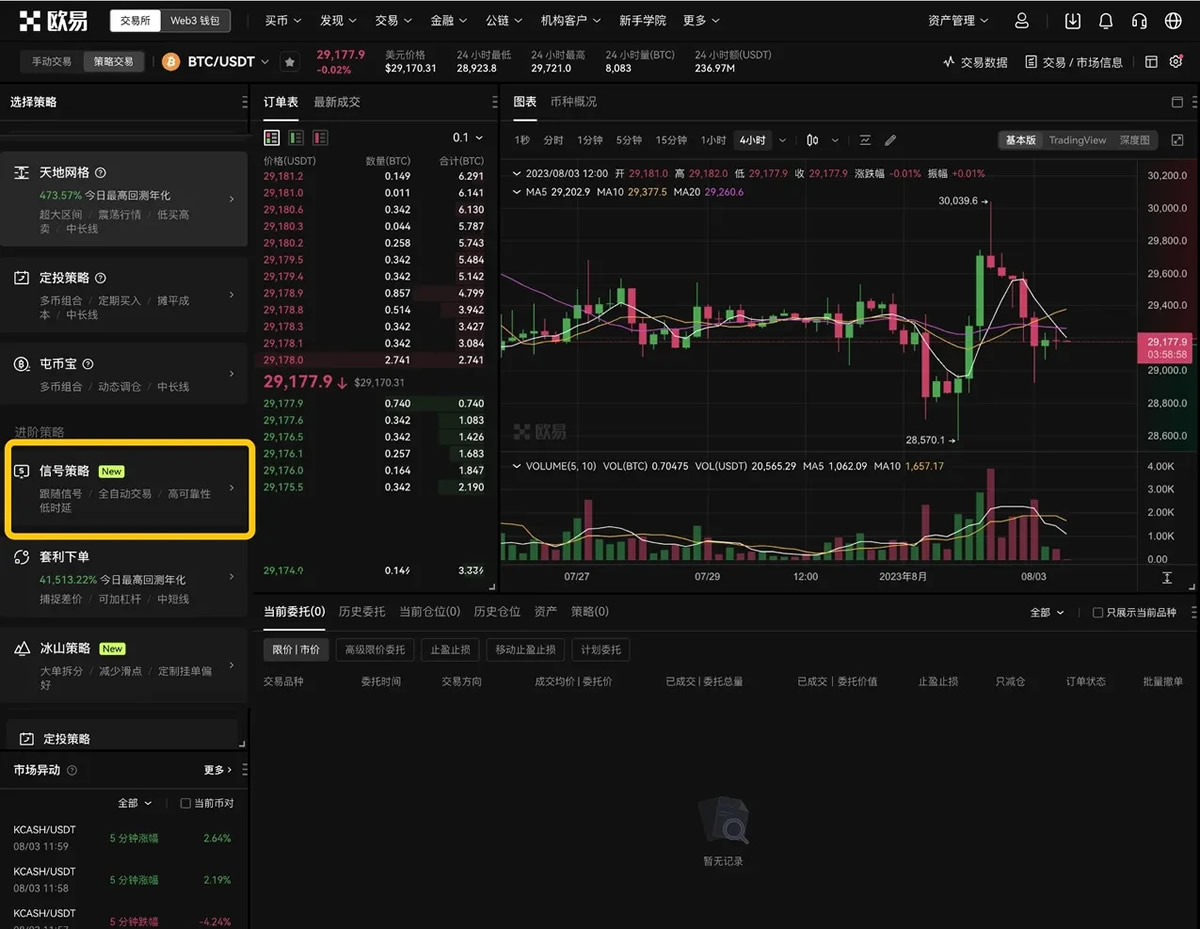Open the layout switch icon
This screenshot has height=929, width=1200.
point(1151,62)
